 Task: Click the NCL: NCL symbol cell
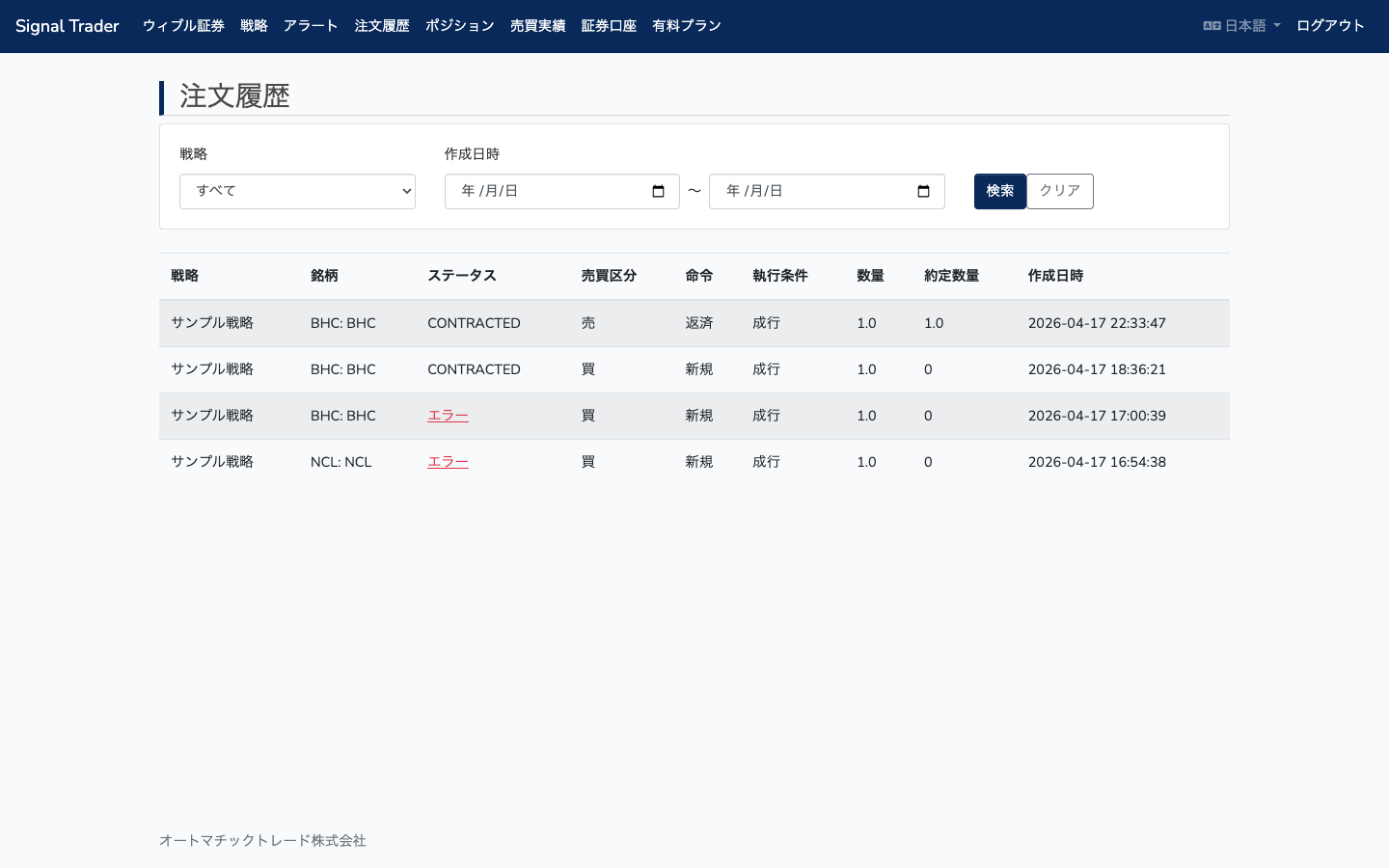[x=340, y=462]
